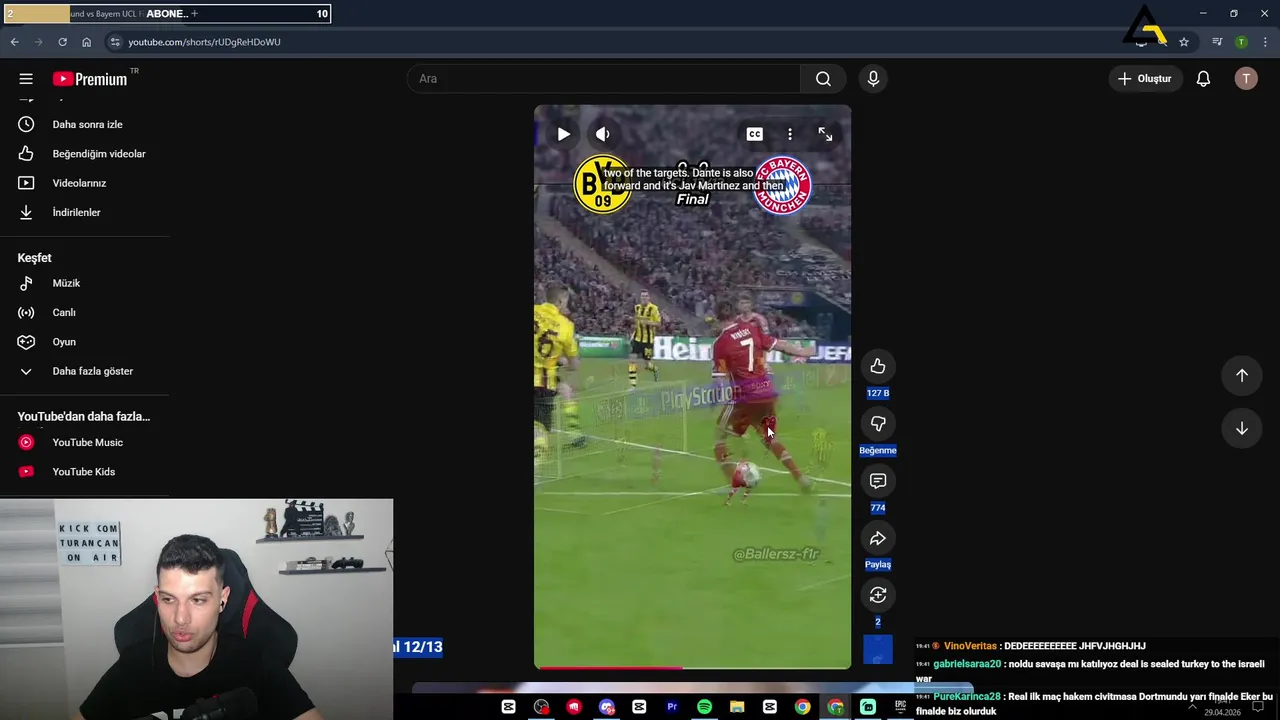The width and height of the screenshot is (1280, 720).
Task: Click the youtube.com/shorts URL address bar
Action: coord(204,42)
